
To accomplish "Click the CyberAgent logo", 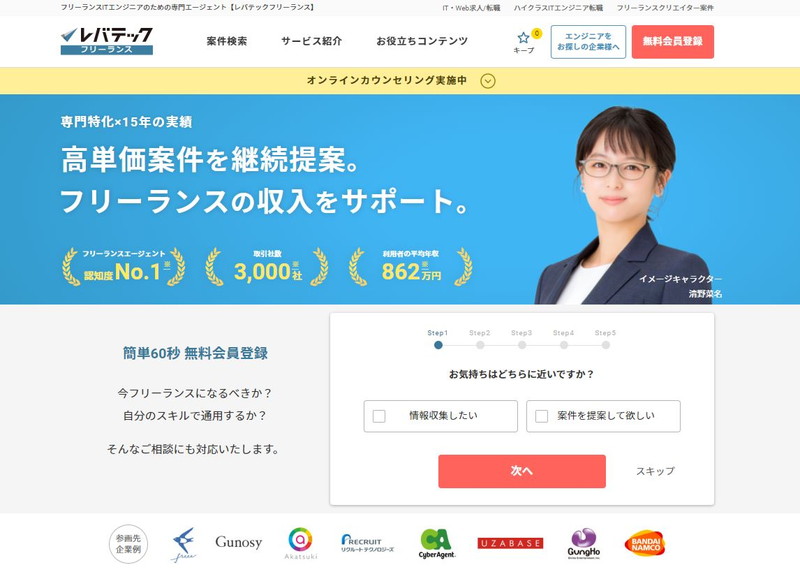I will [x=437, y=544].
